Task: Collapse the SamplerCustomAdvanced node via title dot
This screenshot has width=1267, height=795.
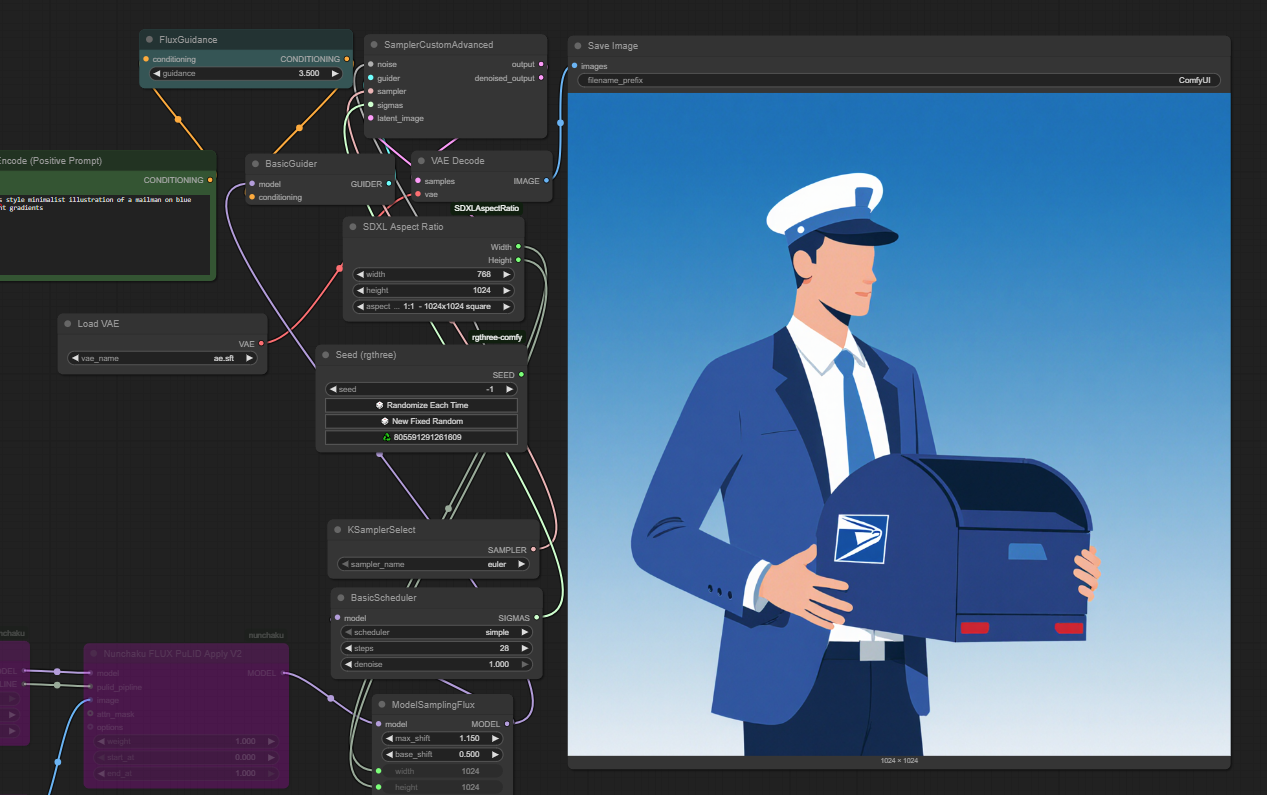Action: point(374,45)
